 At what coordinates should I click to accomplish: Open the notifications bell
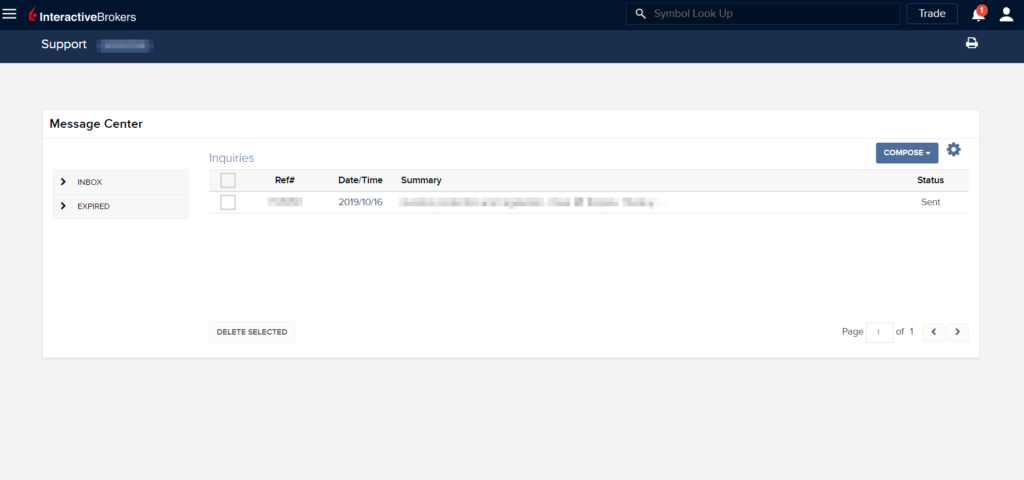tap(978, 14)
